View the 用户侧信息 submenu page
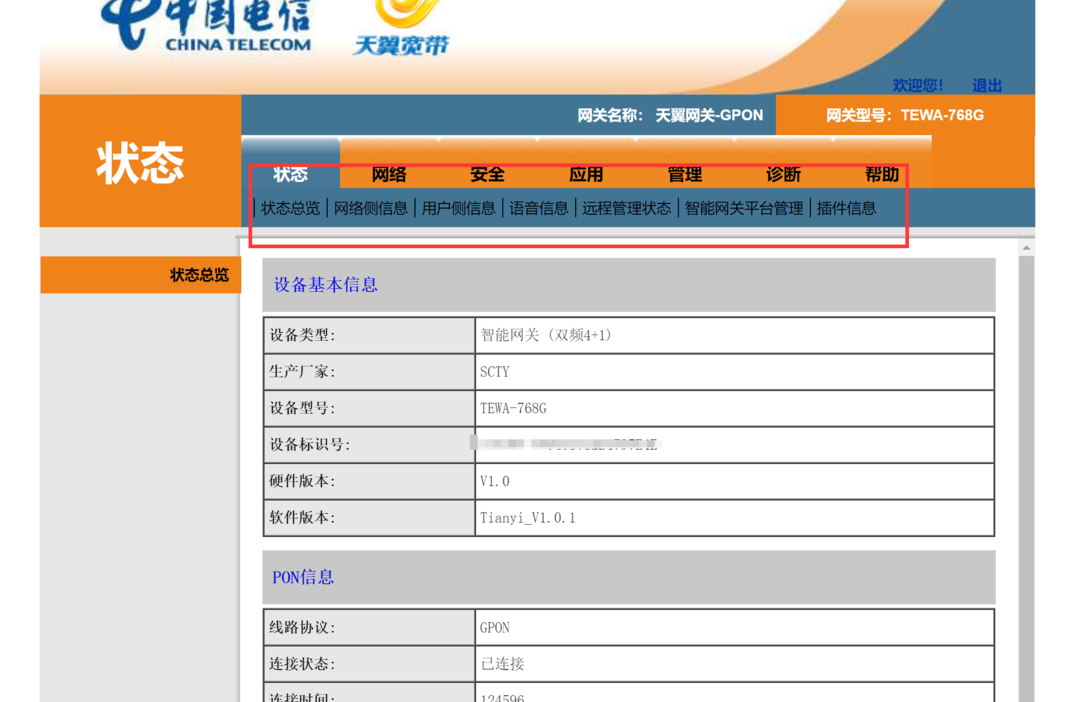The height and width of the screenshot is (702, 1080). click(x=458, y=208)
